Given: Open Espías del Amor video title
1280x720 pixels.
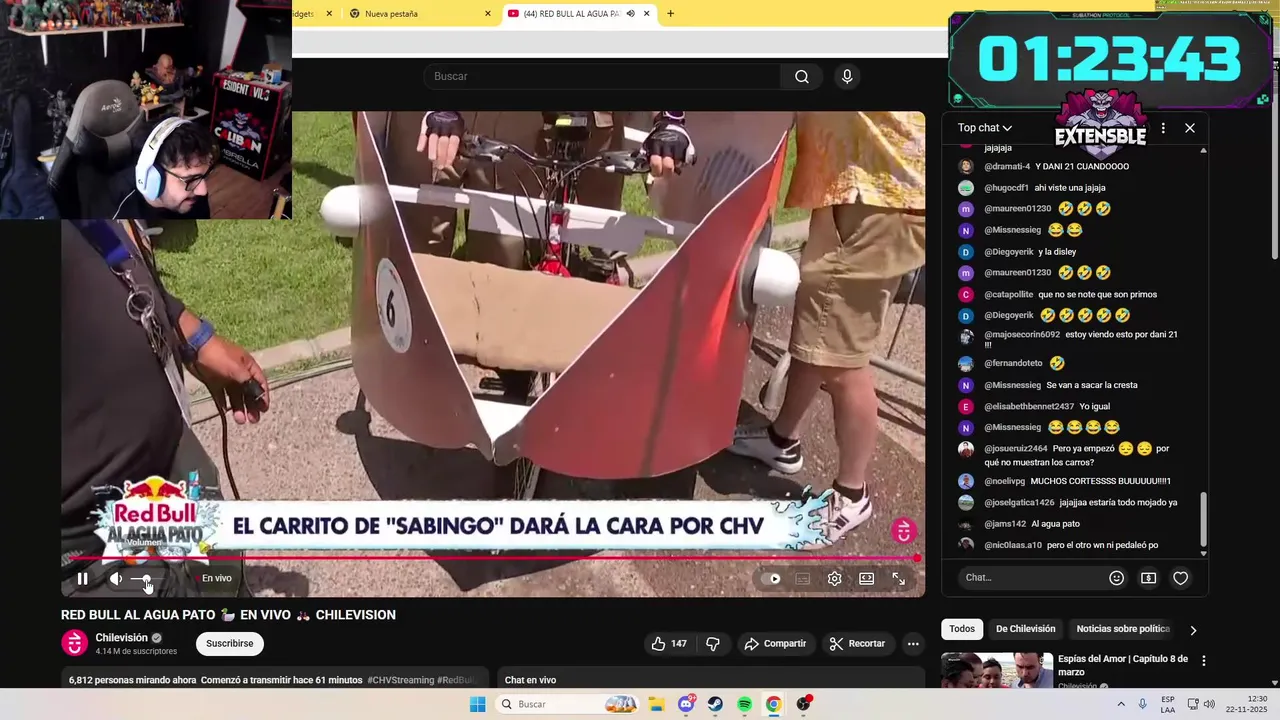Looking at the screenshot, I should pos(1123,665).
